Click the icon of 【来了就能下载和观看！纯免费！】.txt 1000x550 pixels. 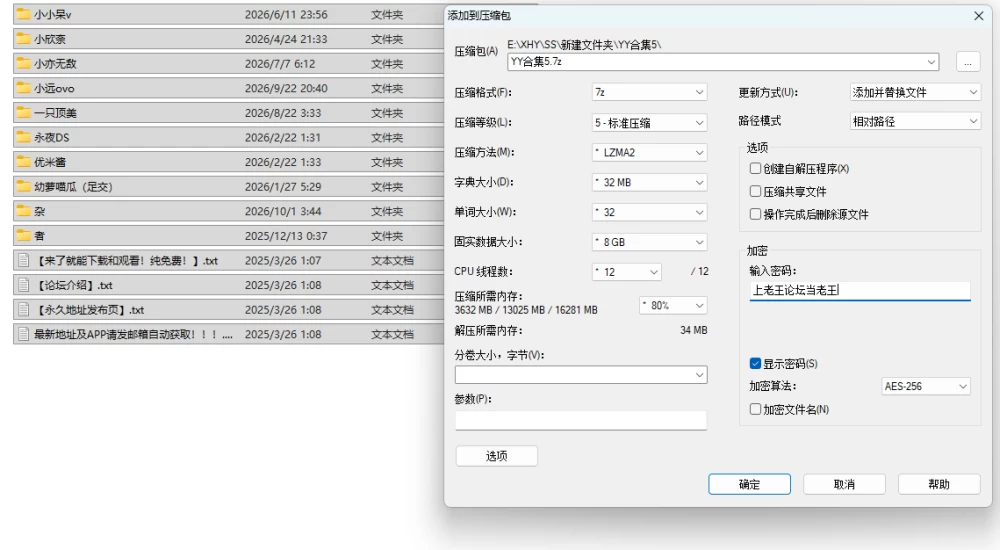[24, 260]
